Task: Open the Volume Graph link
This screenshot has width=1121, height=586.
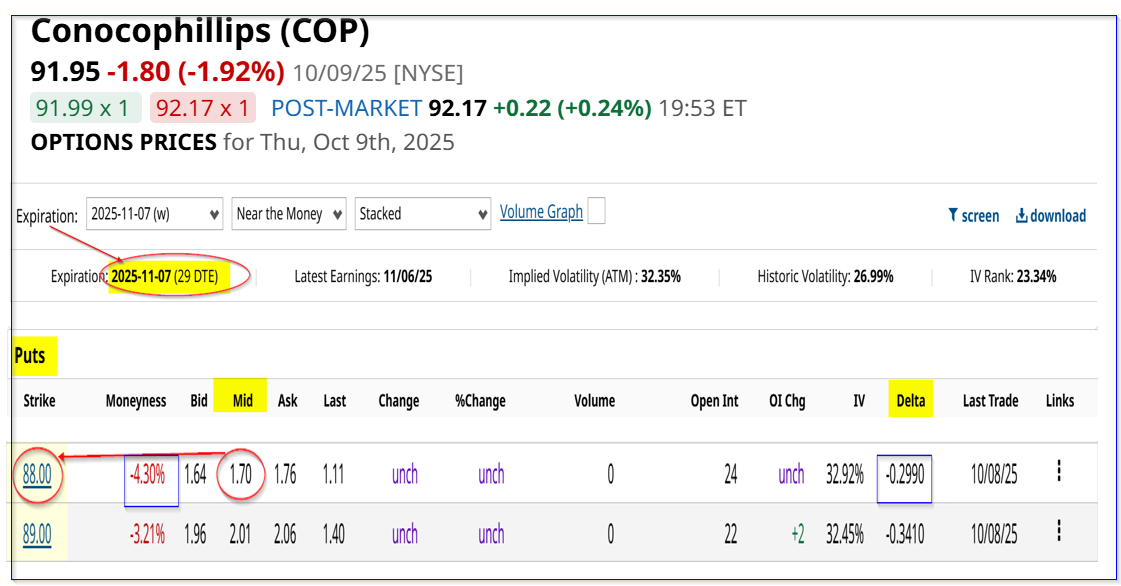Action: [541, 212]
